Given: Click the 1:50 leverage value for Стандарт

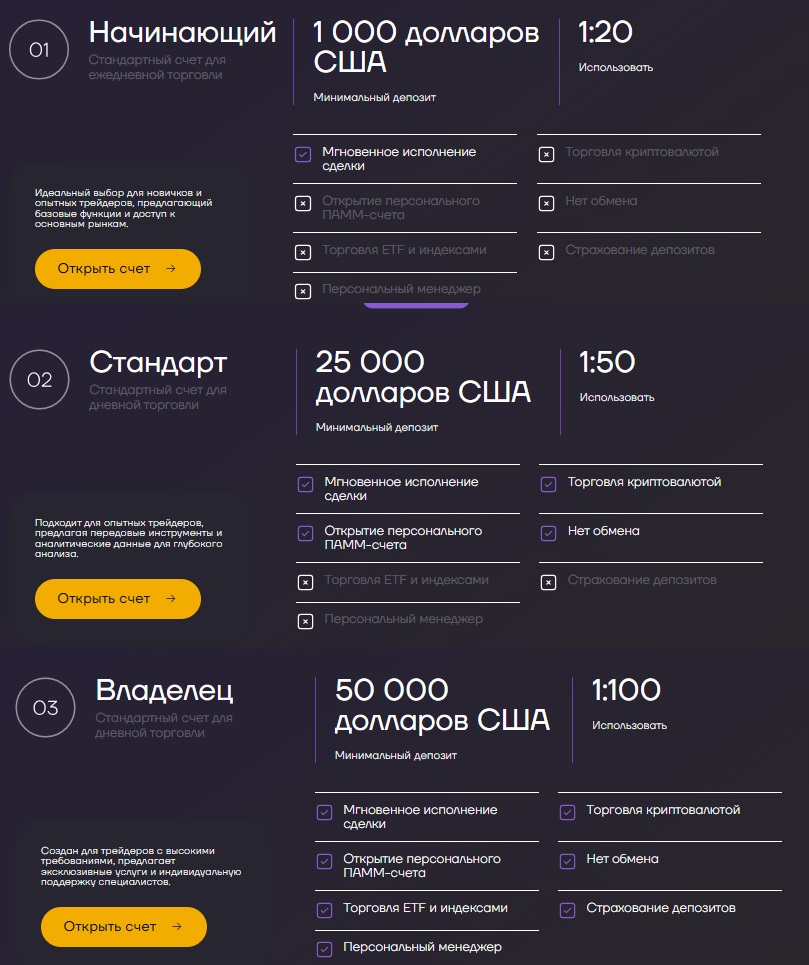Looking at the screenshot, I should pos(607,362).
